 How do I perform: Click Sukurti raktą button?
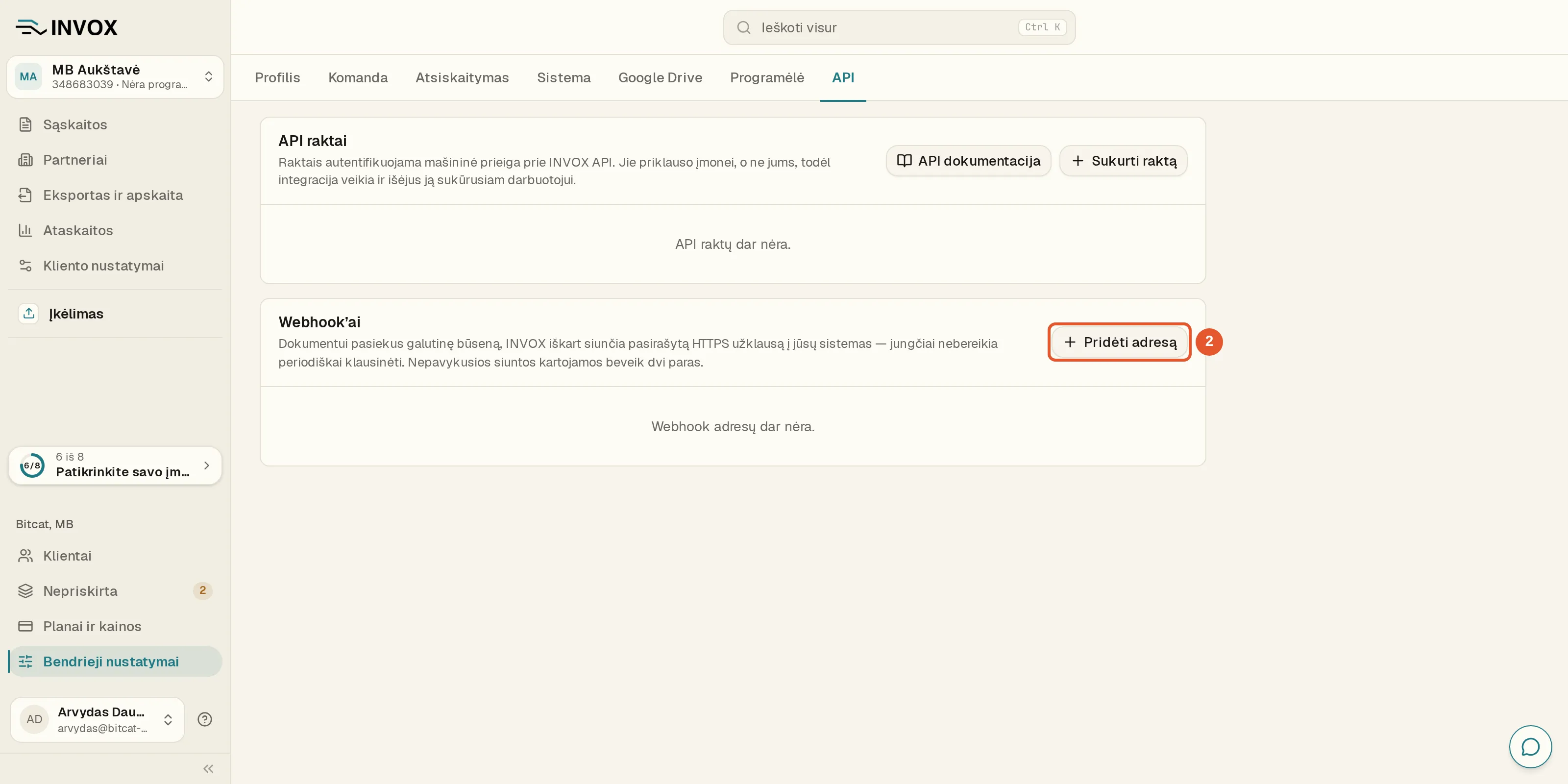(1123, 161)
